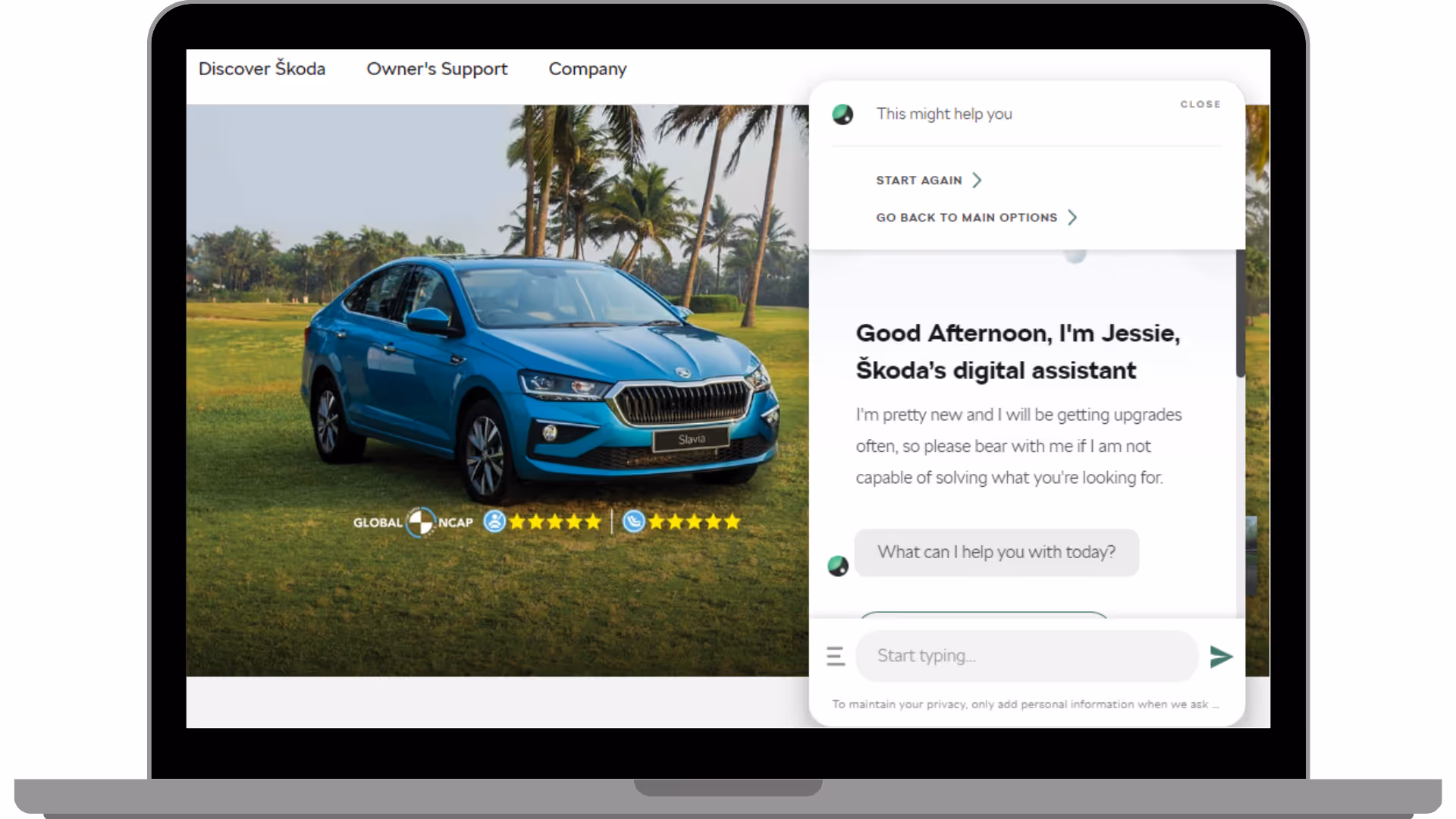Click the 'What can I help you with today?' bubble
The height and width of the screenshot is (819, 1456).
click(x=996, y=552)
